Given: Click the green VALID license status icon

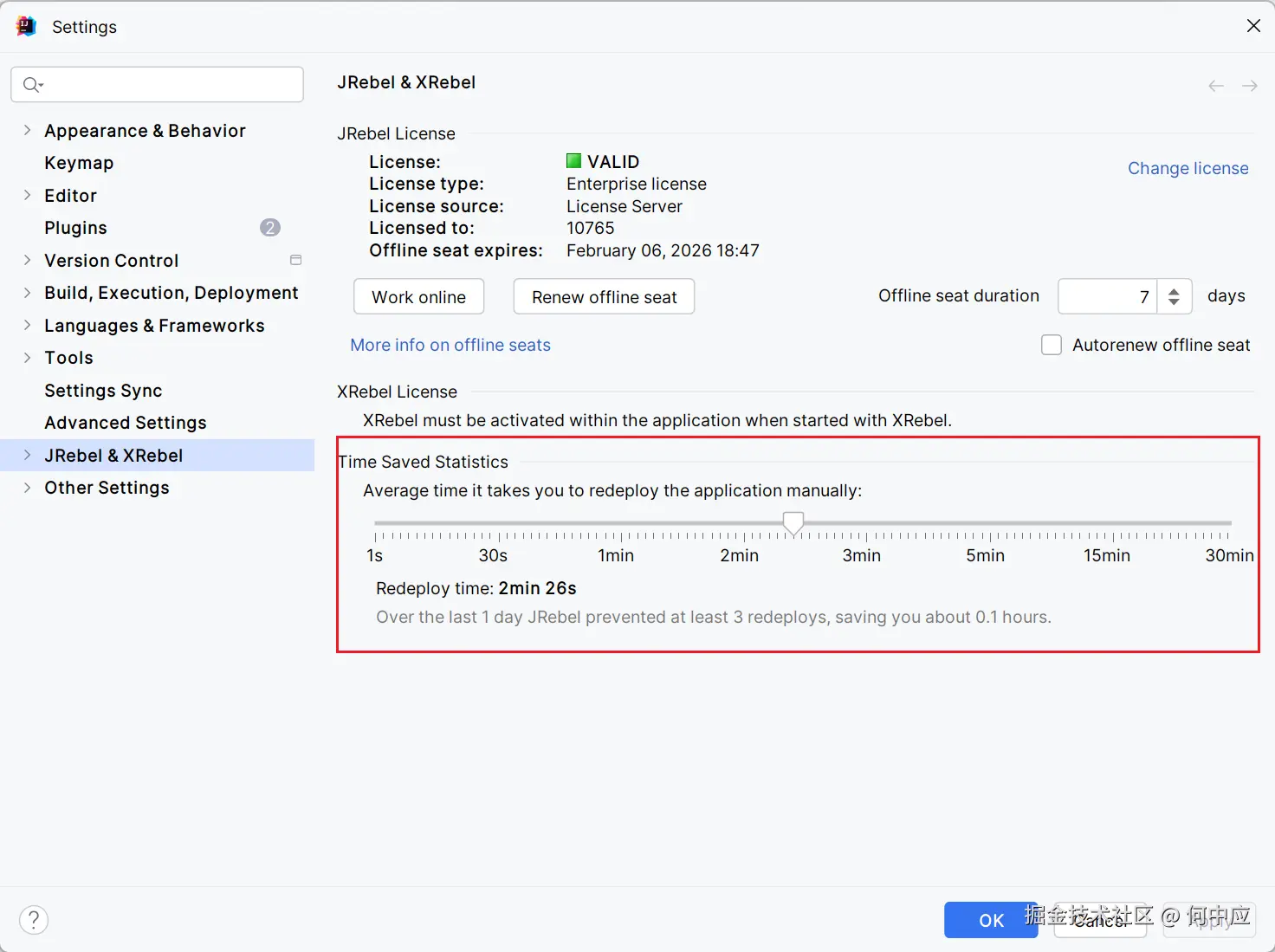Looking at the screenshot, I should [x=573, y=161].
